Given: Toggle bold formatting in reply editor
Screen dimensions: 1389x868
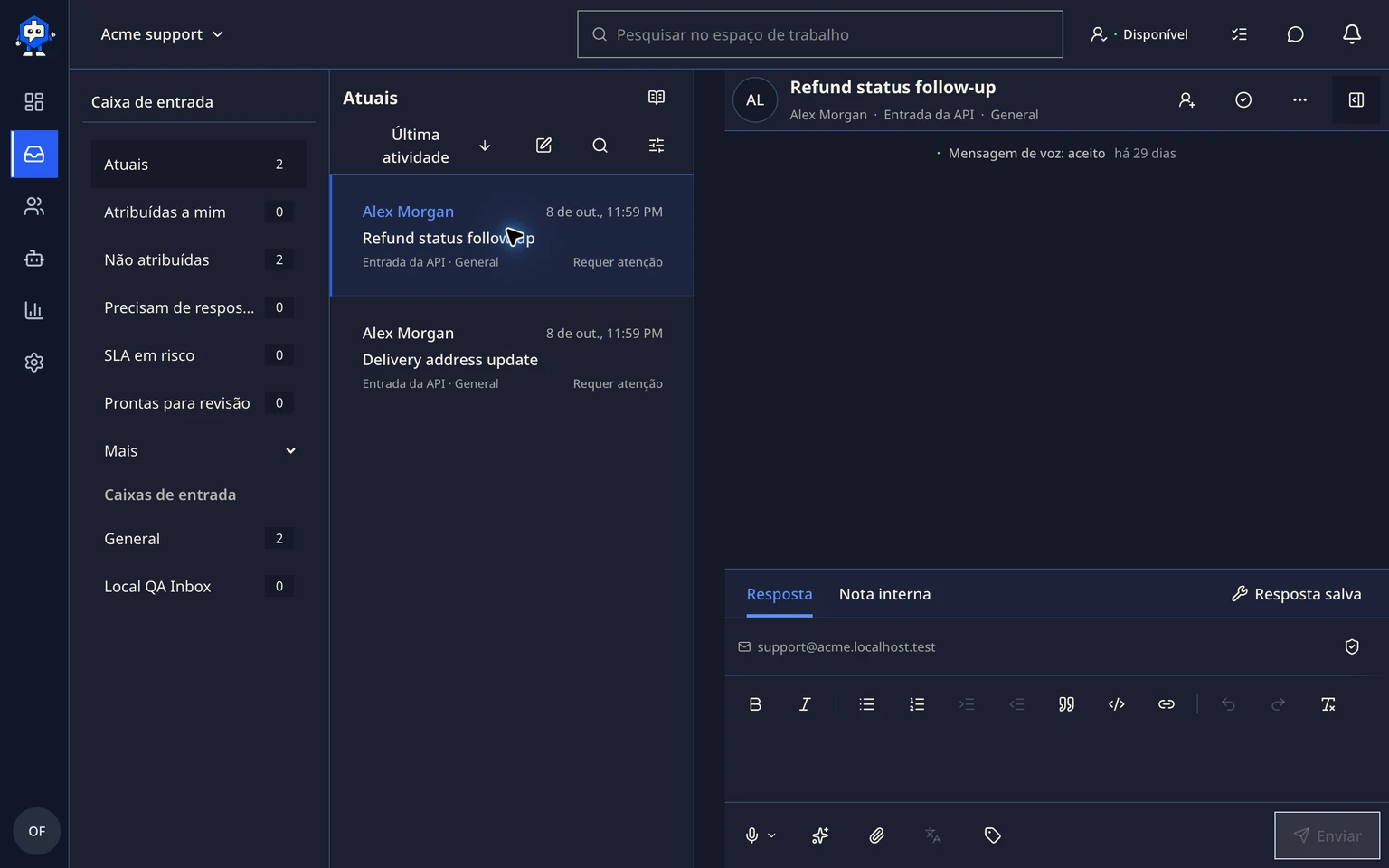Looking at the screenshot, I should click(755, 704).
